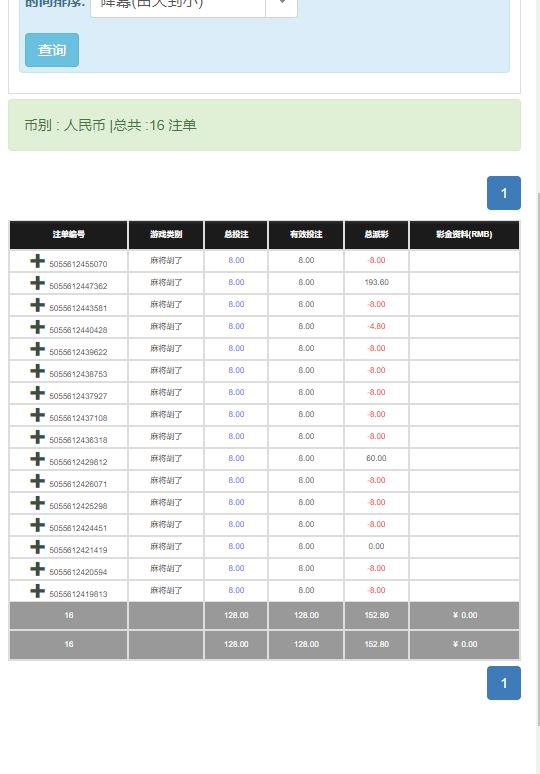Viewport: 540px width, 774px height.
Task: Open details of record 5055612440428
Action: (x=38, y=327)
